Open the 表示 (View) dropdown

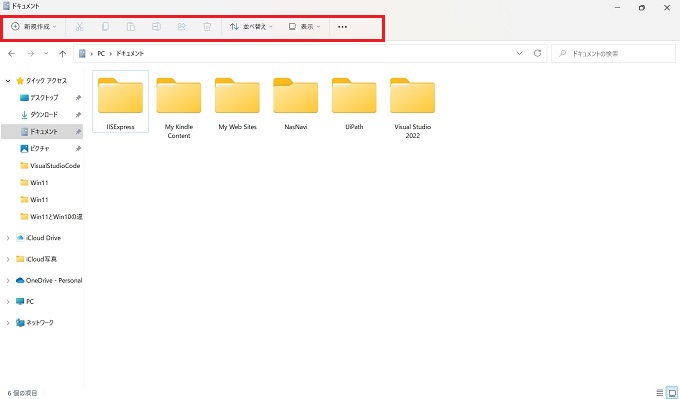304,27
